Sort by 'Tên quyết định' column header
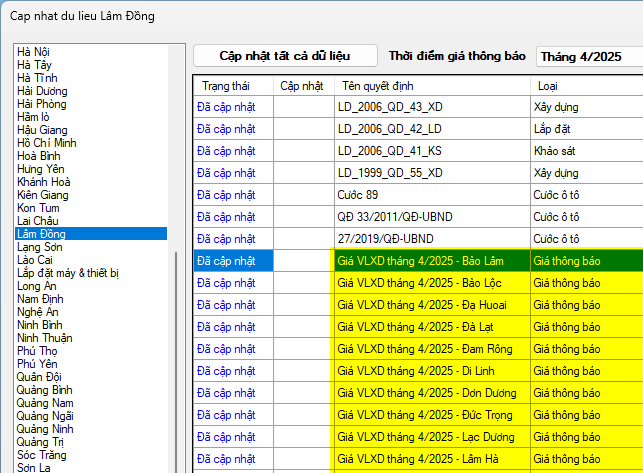This screenshot has width=643, height=473. 433,86
